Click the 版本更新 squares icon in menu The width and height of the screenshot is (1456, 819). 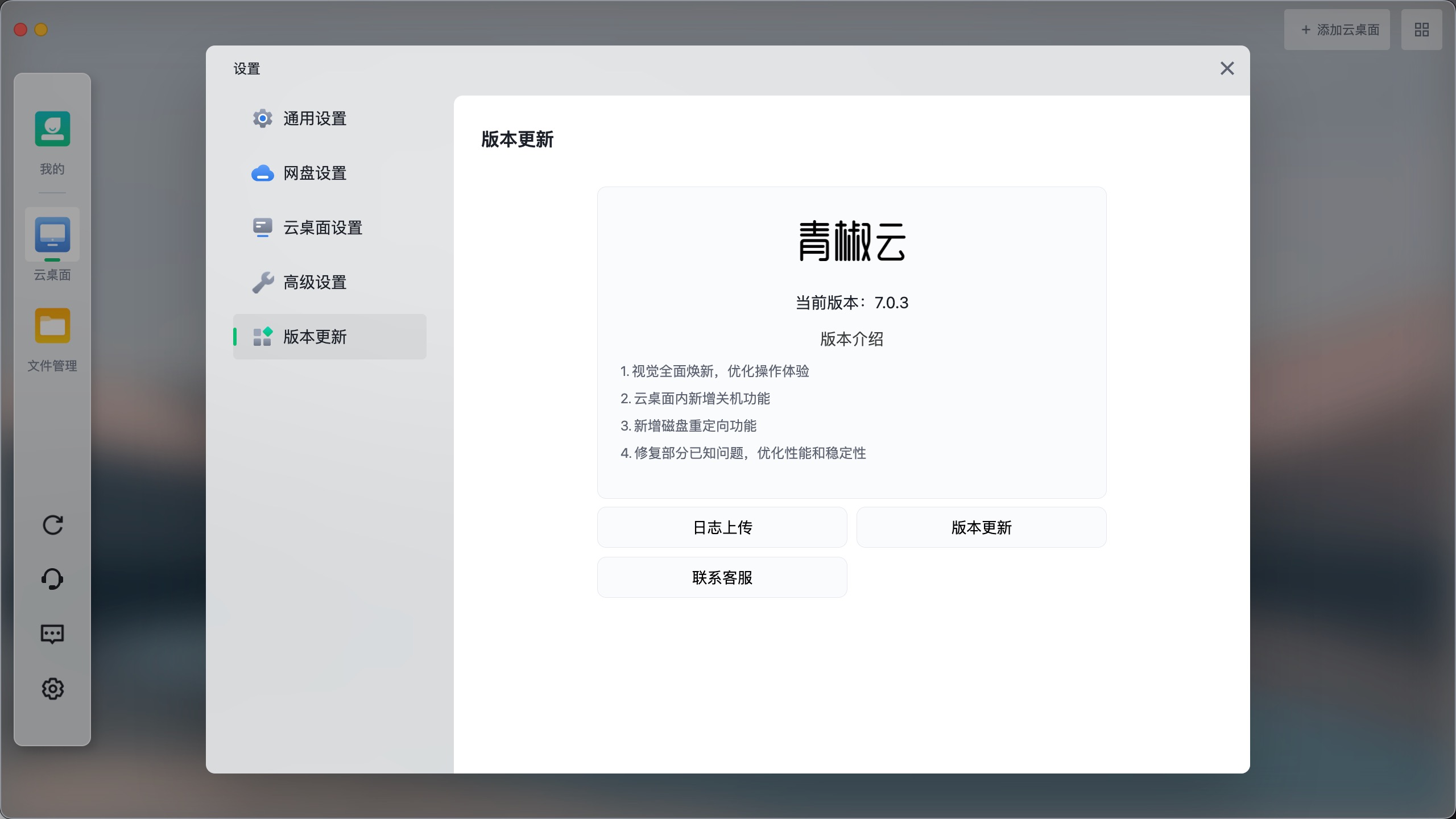262,337
